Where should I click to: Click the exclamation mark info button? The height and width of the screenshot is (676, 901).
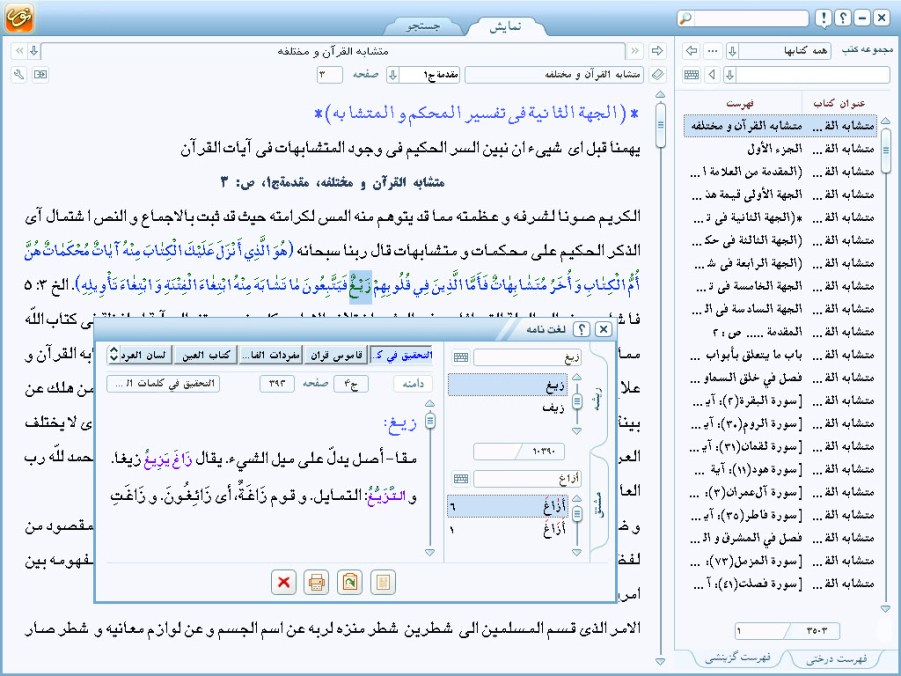pos(823,18)
